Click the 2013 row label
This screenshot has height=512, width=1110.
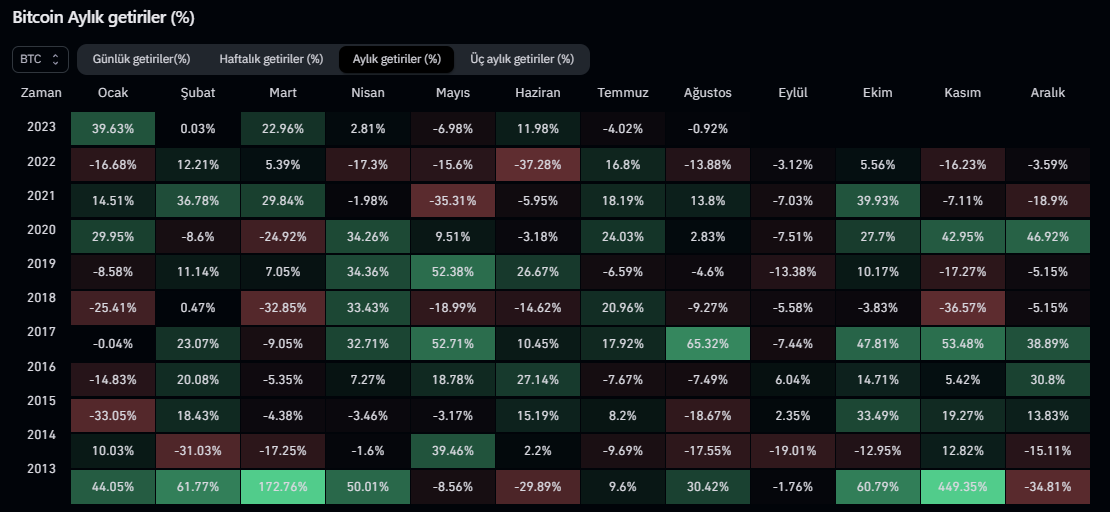point(41,471)
